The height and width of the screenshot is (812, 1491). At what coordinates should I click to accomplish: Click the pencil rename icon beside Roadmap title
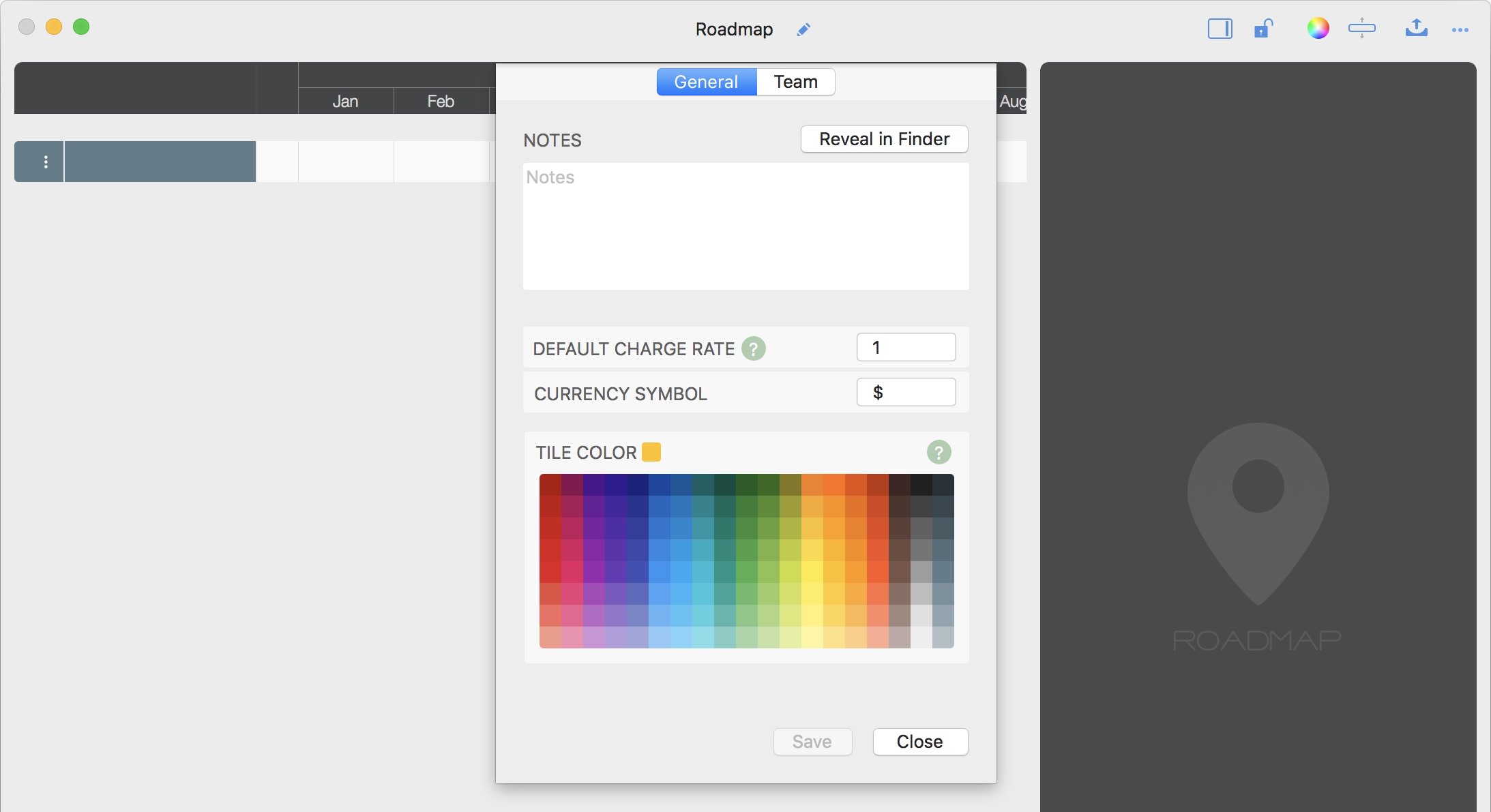(x=803, y=29)
